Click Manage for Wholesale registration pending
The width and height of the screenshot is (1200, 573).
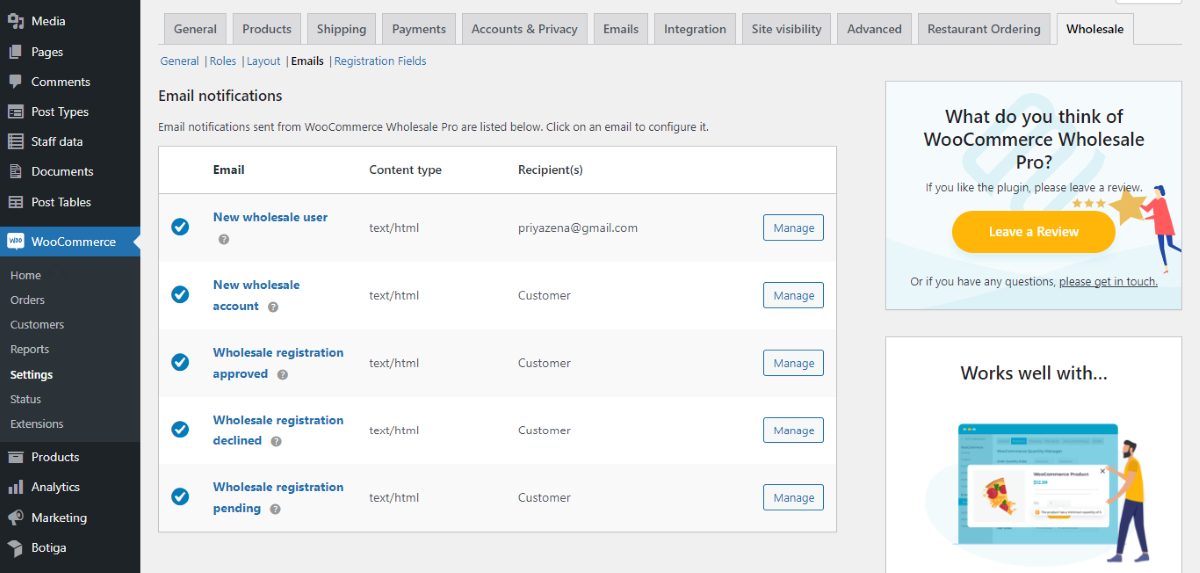pyautogui.click(x=793, y=497)
